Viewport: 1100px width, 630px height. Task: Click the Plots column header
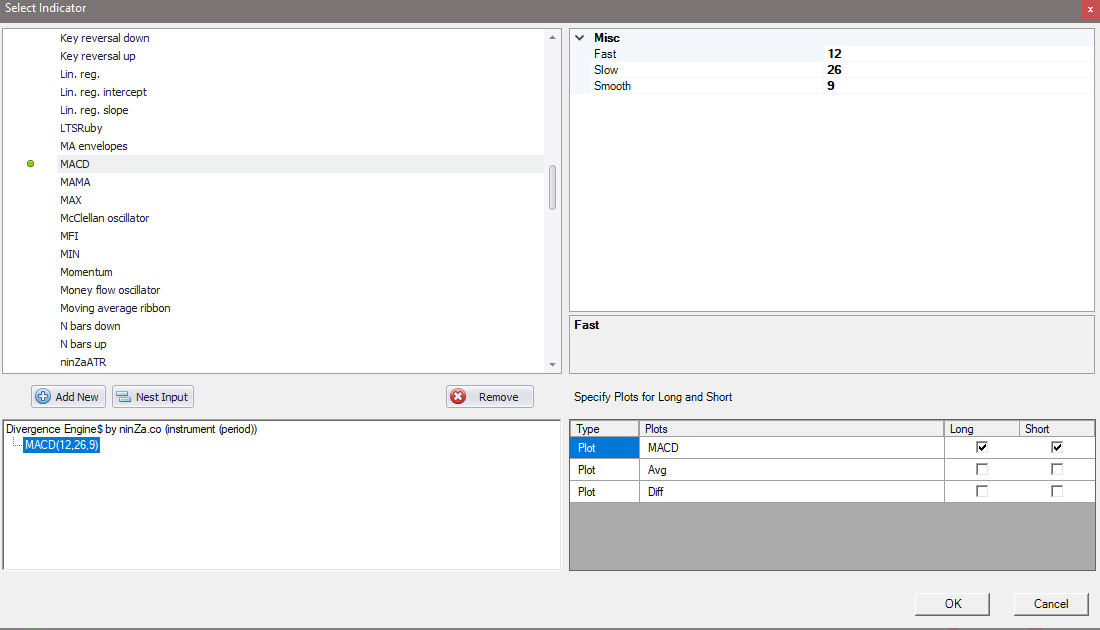click(x=791, y=429)
